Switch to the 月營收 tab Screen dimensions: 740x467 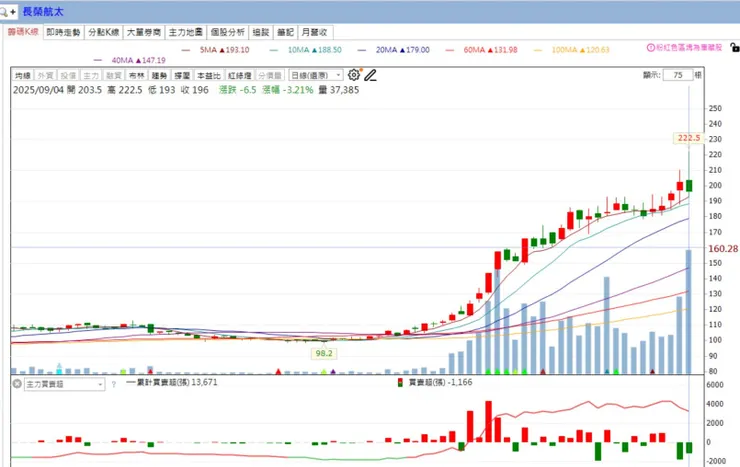coord(314,32)
